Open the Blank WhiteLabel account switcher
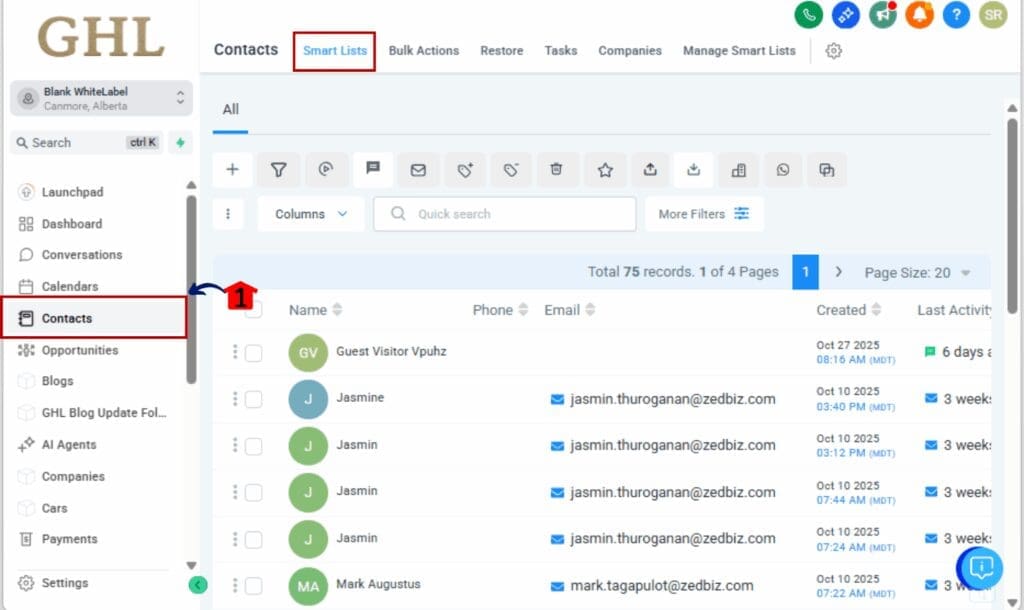 tap(100, 98)
